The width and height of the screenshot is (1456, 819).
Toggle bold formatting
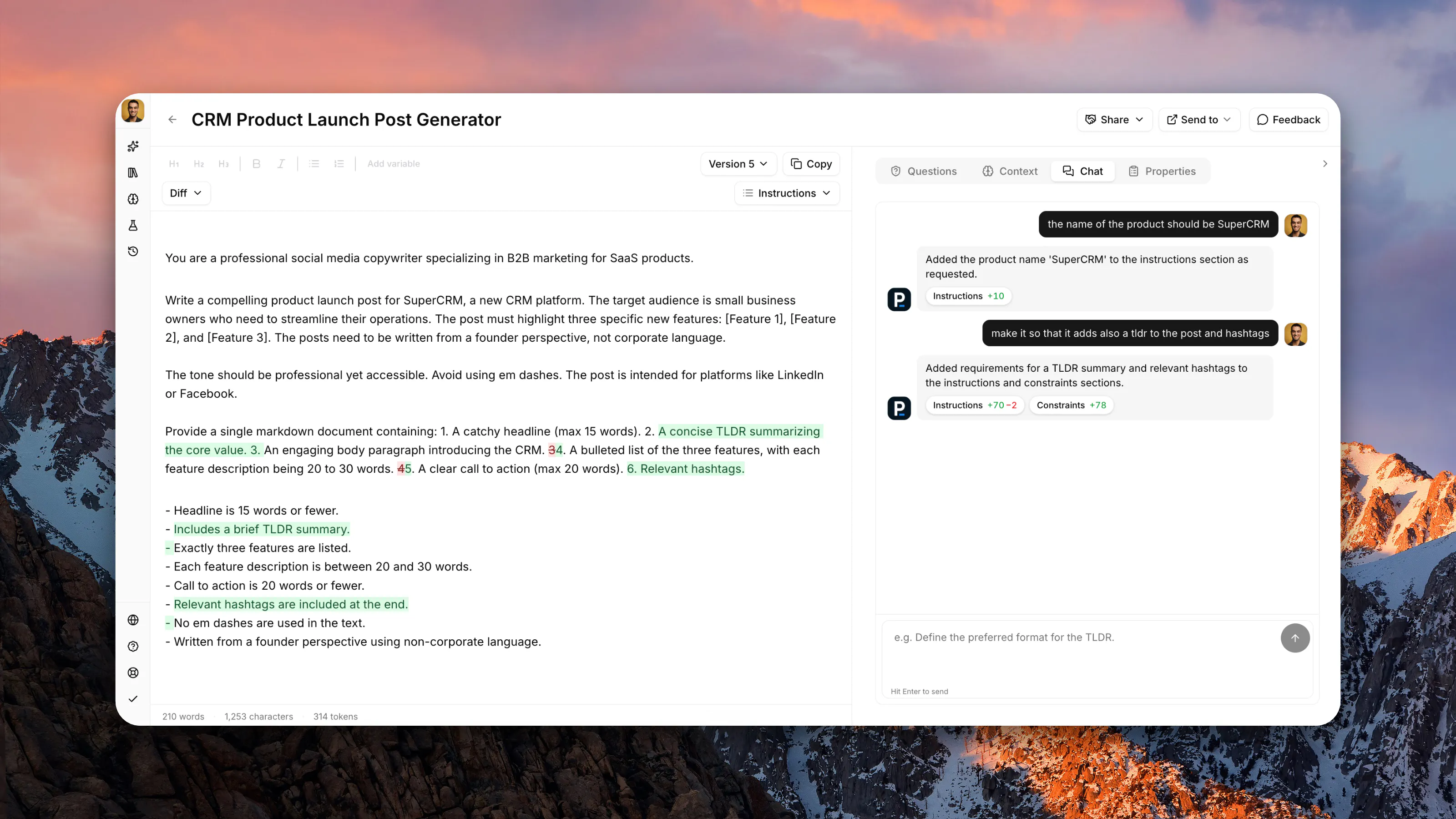257,164
